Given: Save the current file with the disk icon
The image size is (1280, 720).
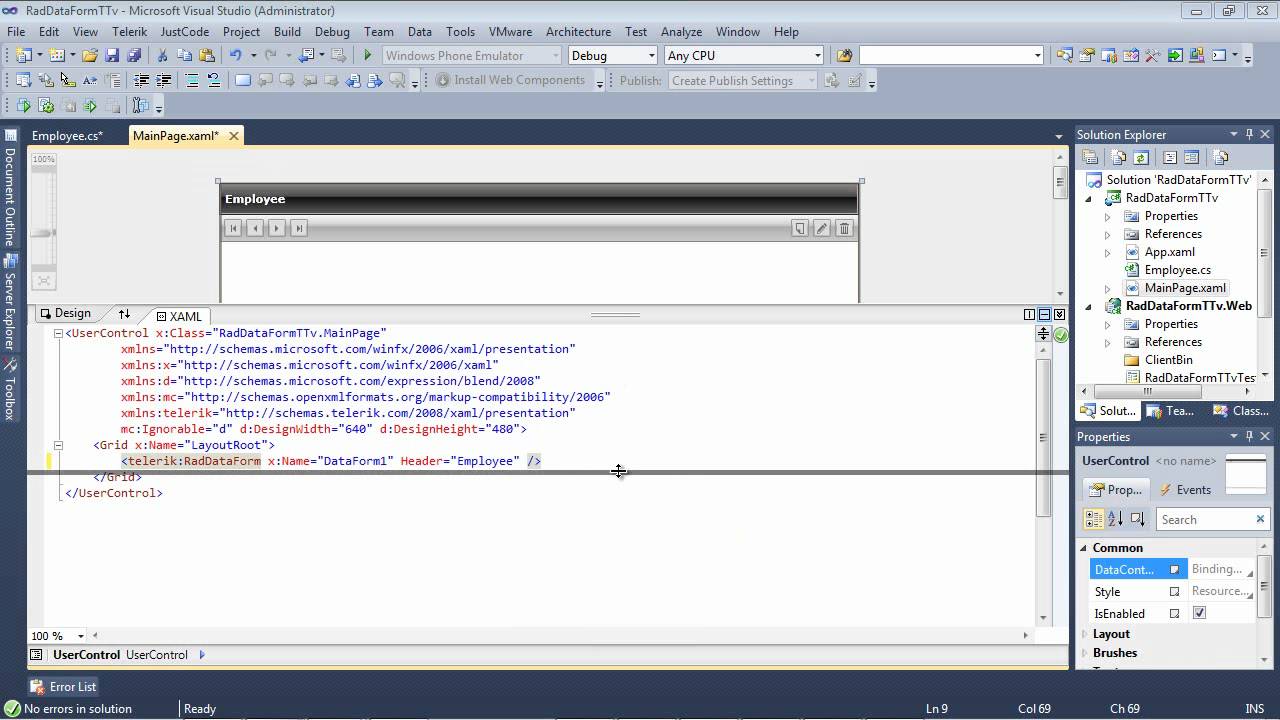Looking at the screenshot, I should pyautogui.click(x=112, y=56).
